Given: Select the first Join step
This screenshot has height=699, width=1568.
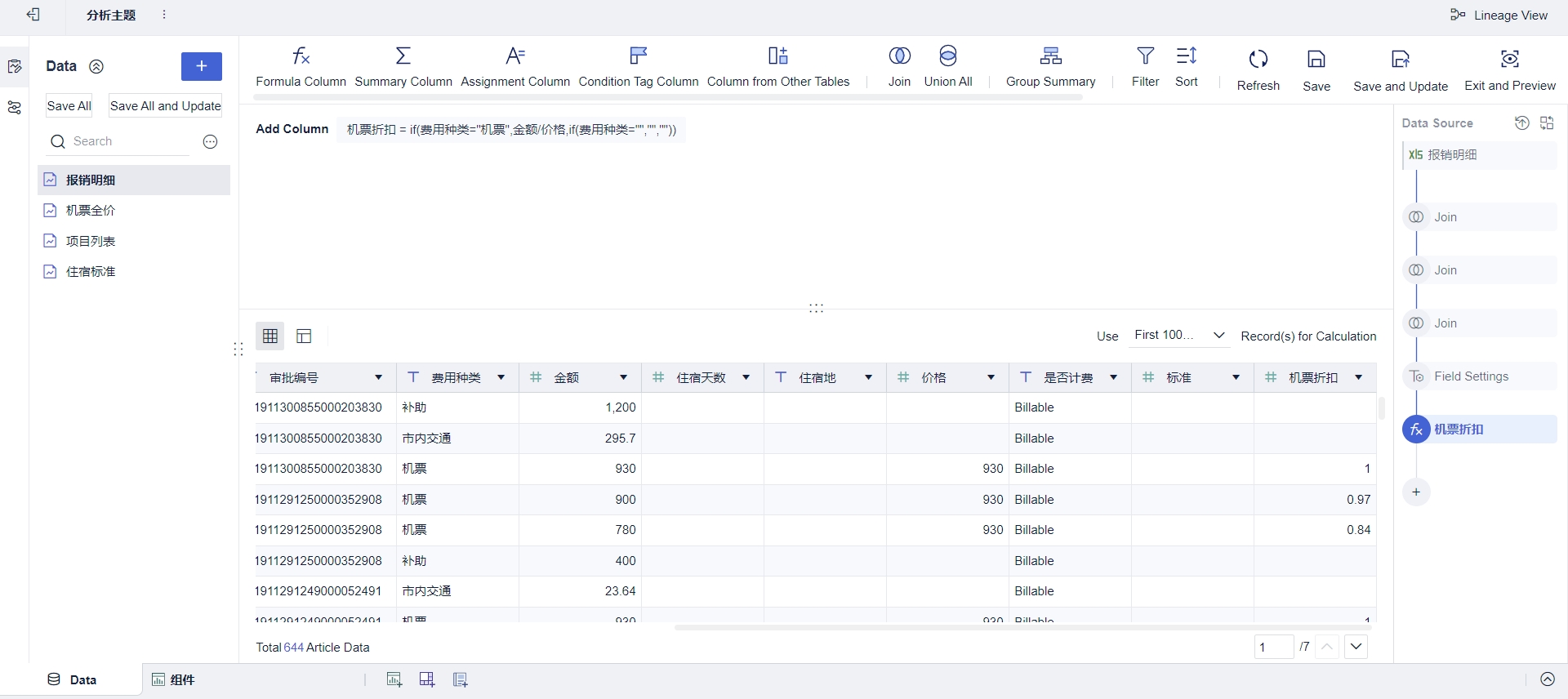Looking at the screenshot, I should (x=1480, y=217).
